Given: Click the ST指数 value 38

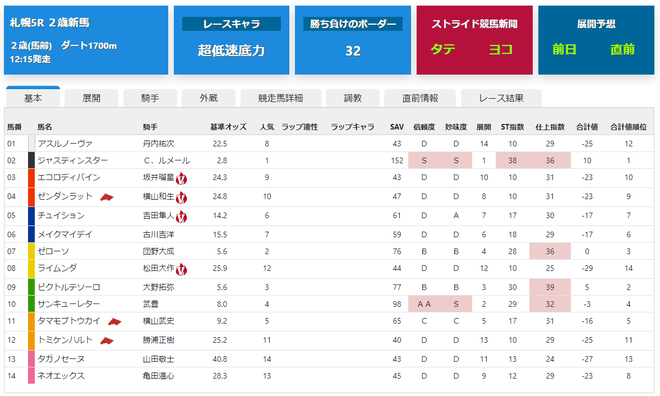Looking at the screenshot, I should (x=512, y=160).
